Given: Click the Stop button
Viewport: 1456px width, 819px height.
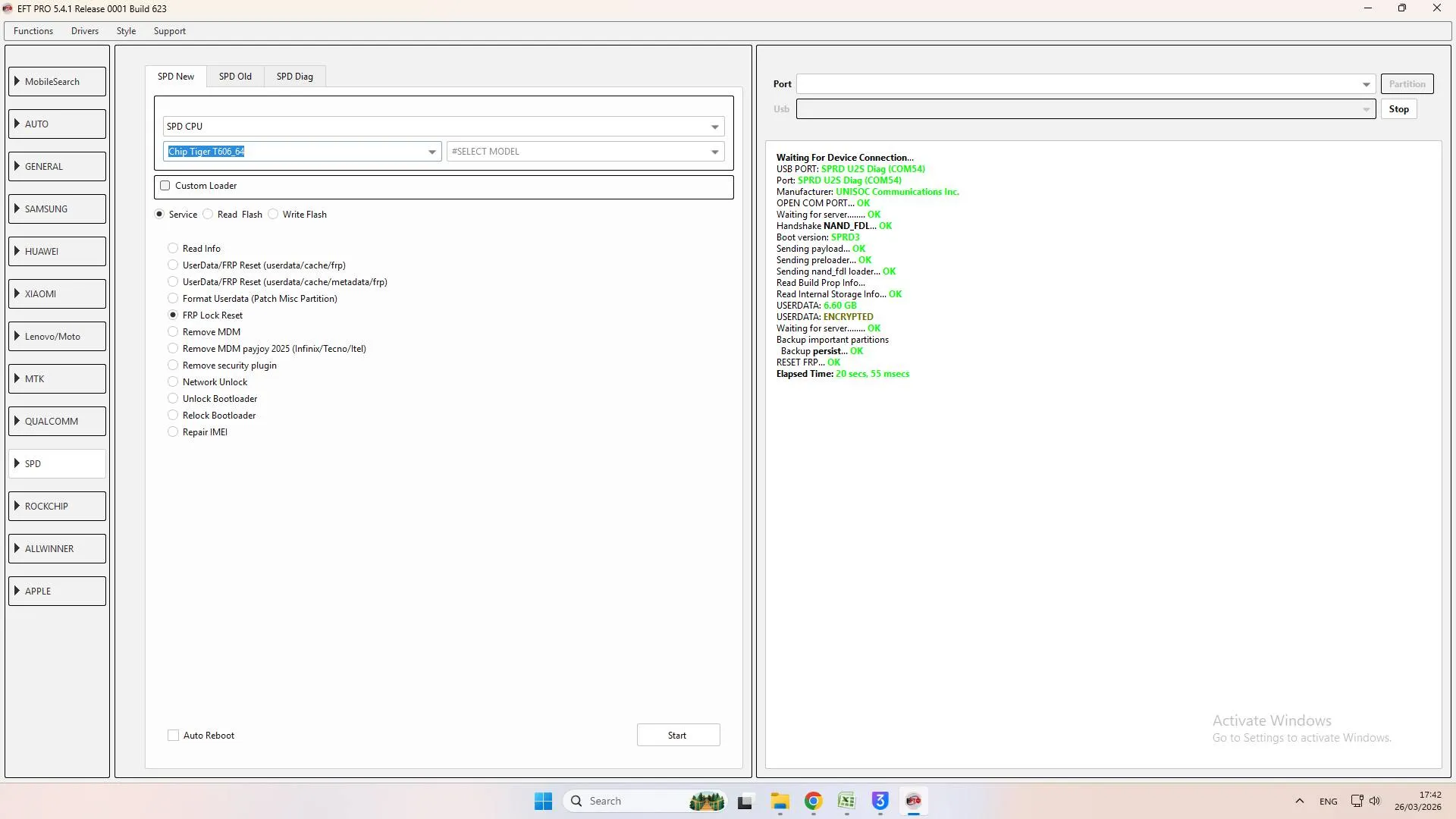Looking at the screenshot, I should point(1398,109).
